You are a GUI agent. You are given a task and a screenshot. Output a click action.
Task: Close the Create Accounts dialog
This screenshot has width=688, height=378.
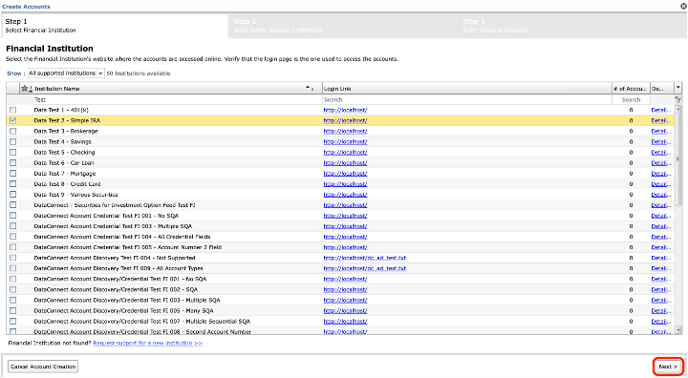(x=683, y=7)
